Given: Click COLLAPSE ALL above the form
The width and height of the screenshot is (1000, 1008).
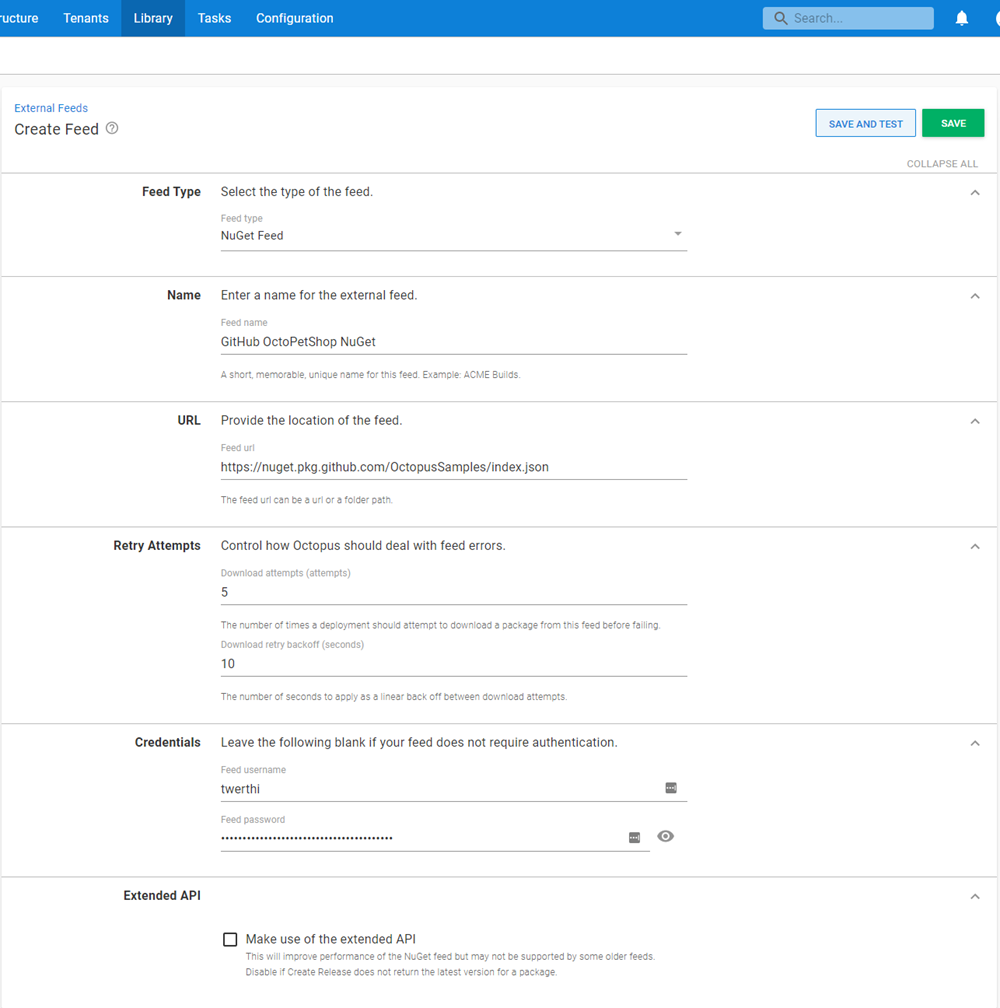Looking at the screenshot, I should point(942,163).
